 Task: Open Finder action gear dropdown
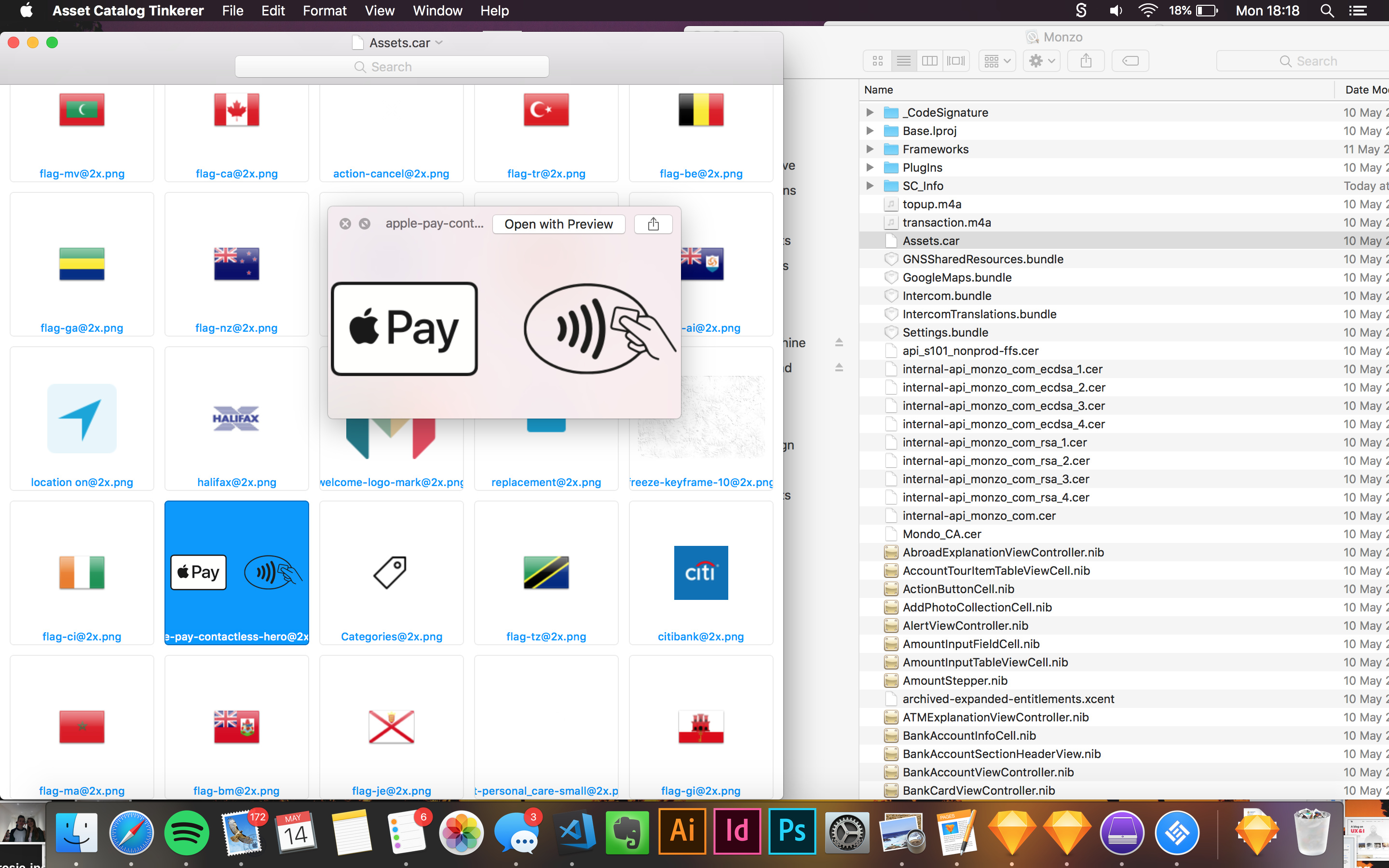(x=1042, y=61)
